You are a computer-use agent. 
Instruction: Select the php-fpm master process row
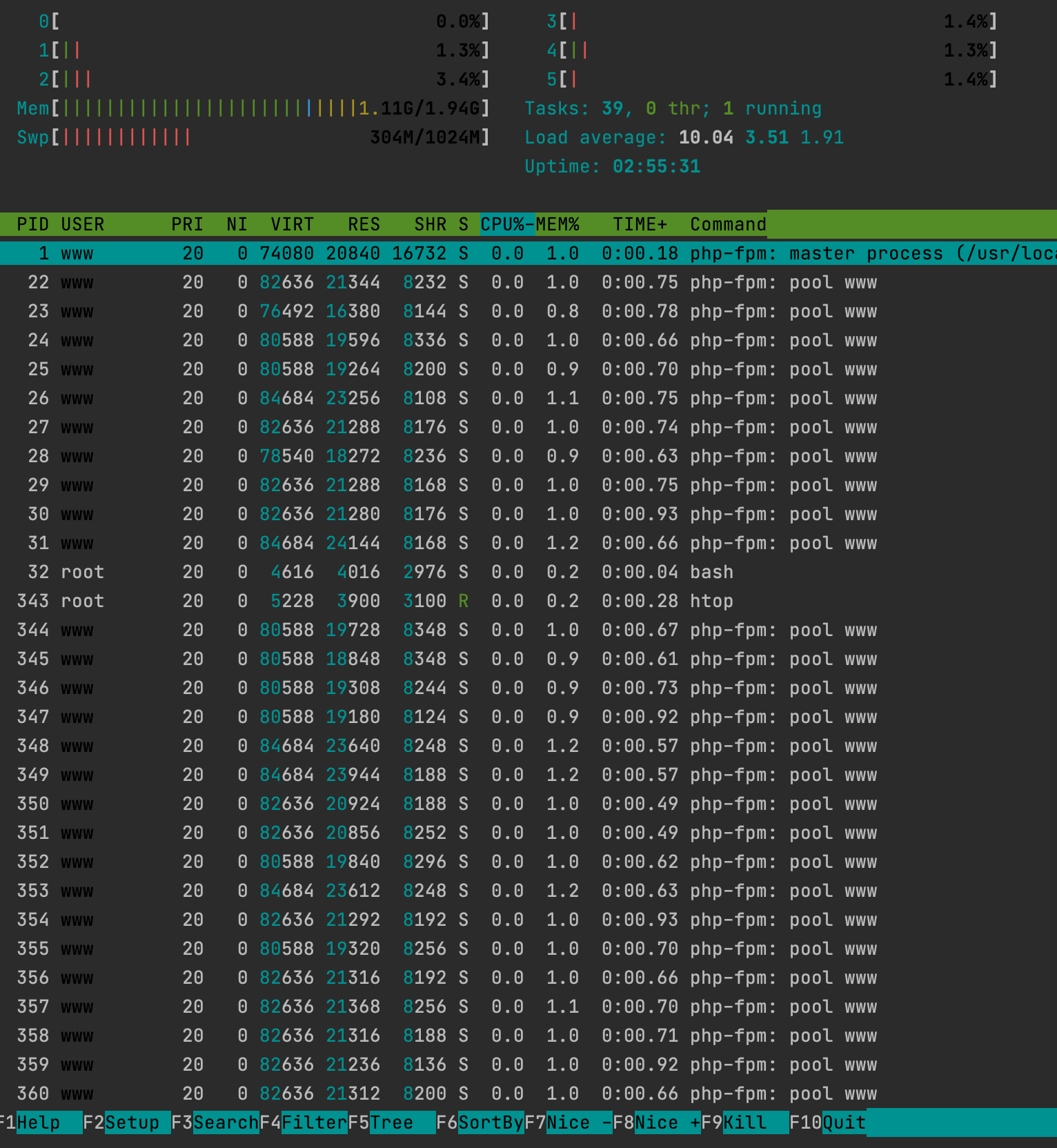pyautogui.click(x=528, y=253)
